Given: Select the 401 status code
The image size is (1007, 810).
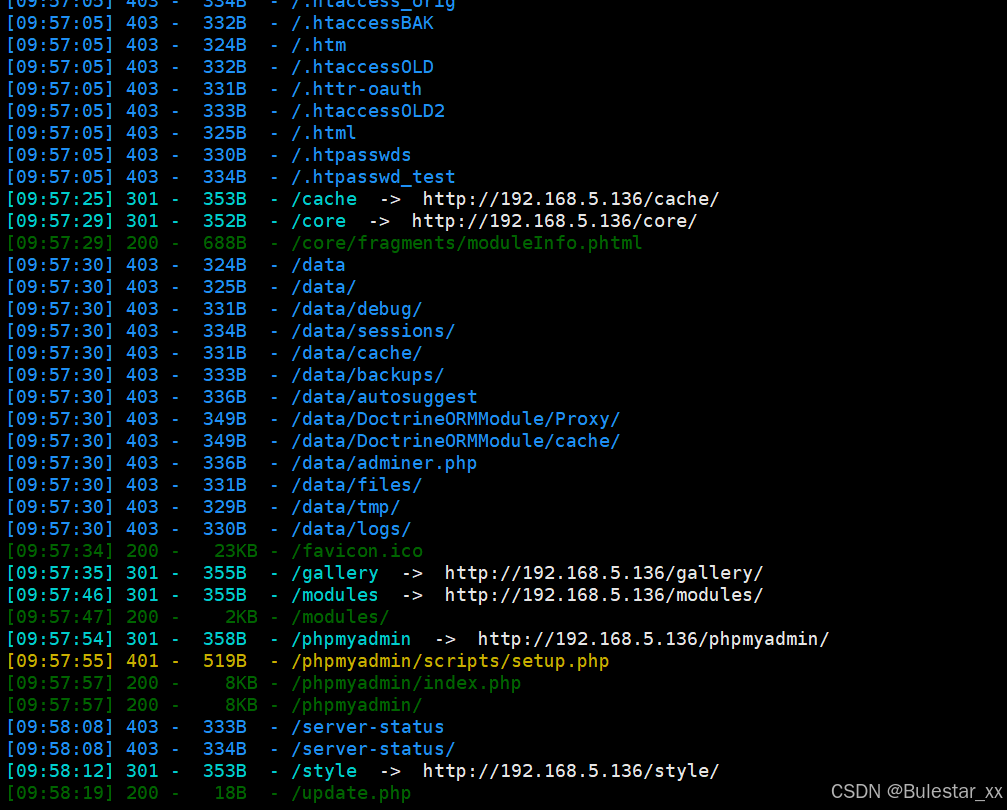Looking at the screenshot, I should click(x=142, y=660).
